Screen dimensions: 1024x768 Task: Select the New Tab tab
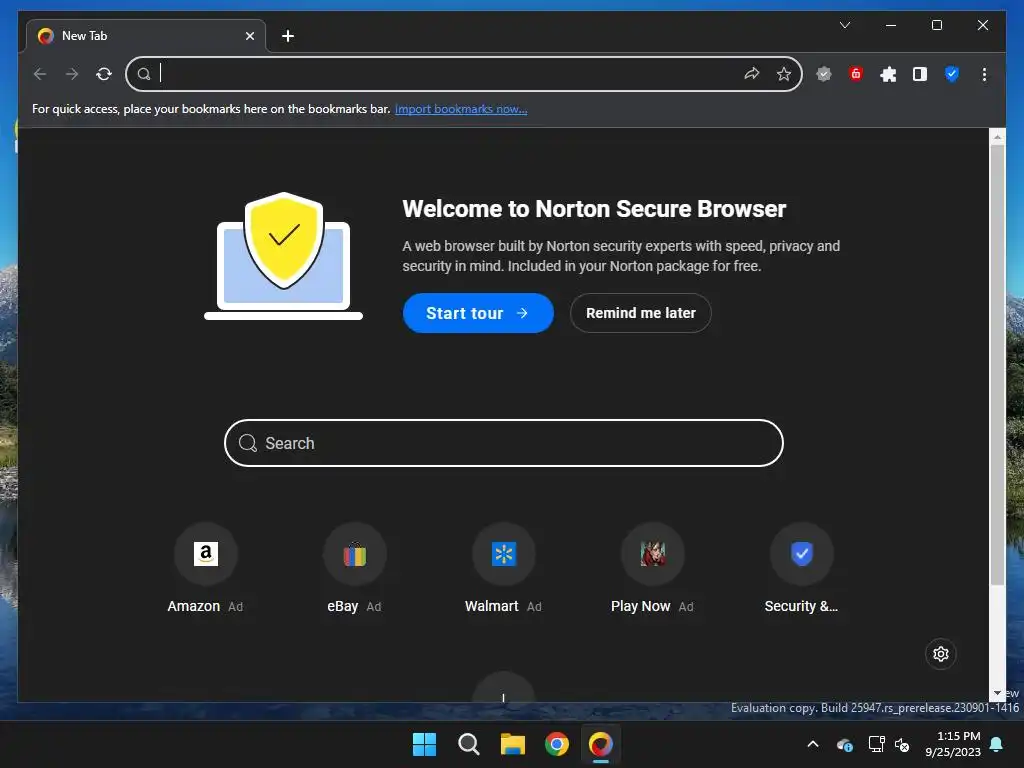(x=146, y=36)
